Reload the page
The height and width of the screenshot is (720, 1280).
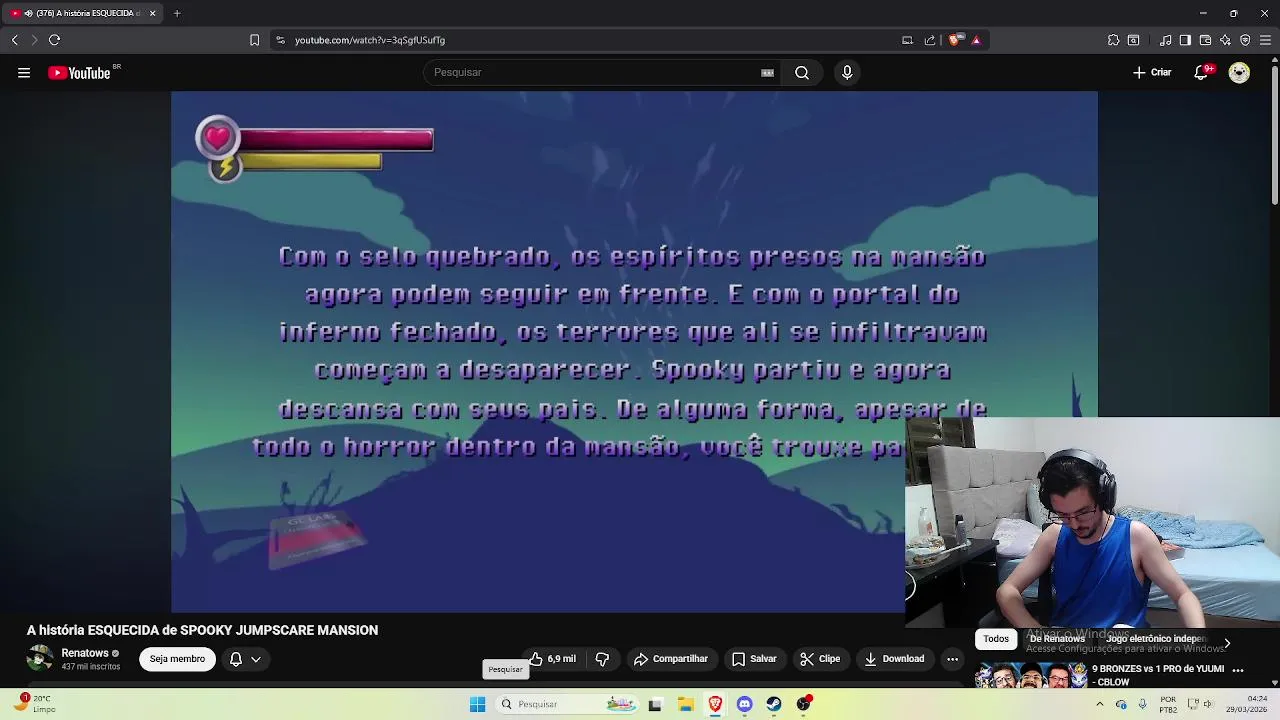click(x=54, y=40)
